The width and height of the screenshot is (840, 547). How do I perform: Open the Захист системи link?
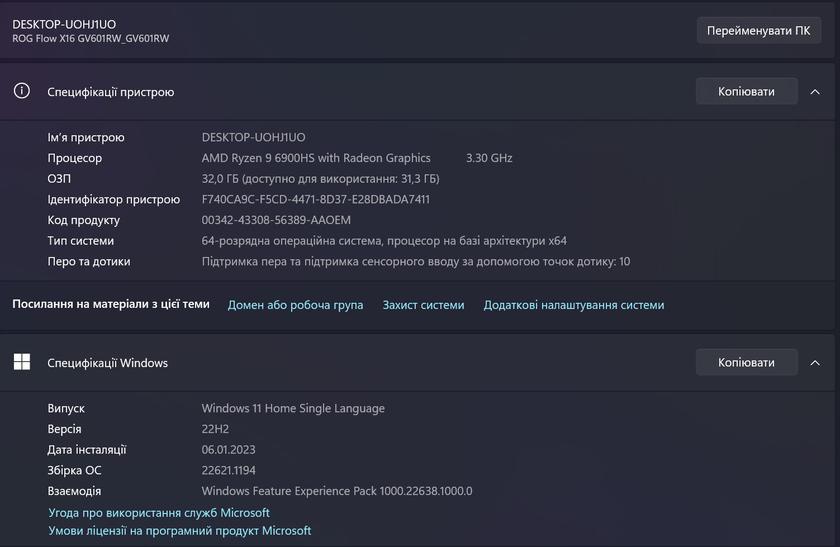tap(423, 305)
